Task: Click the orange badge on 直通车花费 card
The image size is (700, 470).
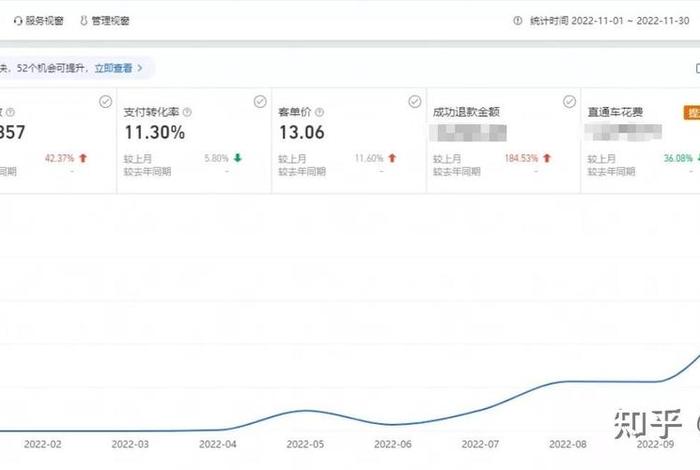Action: (692, 113)
